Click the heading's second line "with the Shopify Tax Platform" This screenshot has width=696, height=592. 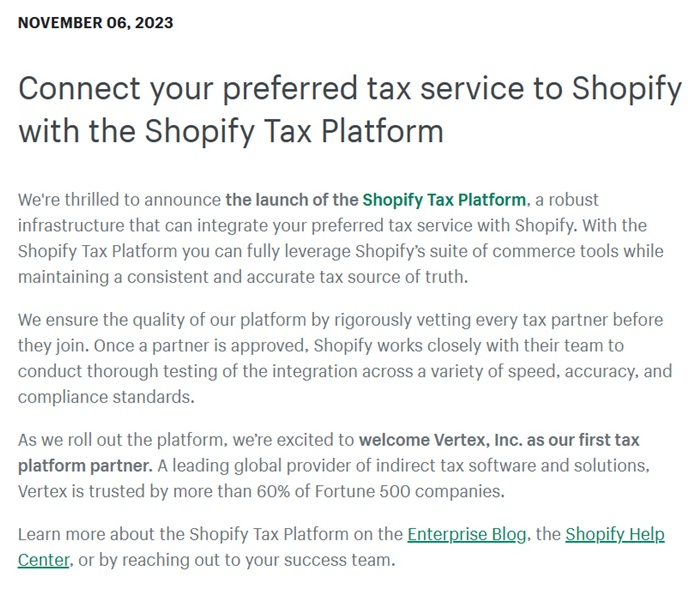pos(230,131)
